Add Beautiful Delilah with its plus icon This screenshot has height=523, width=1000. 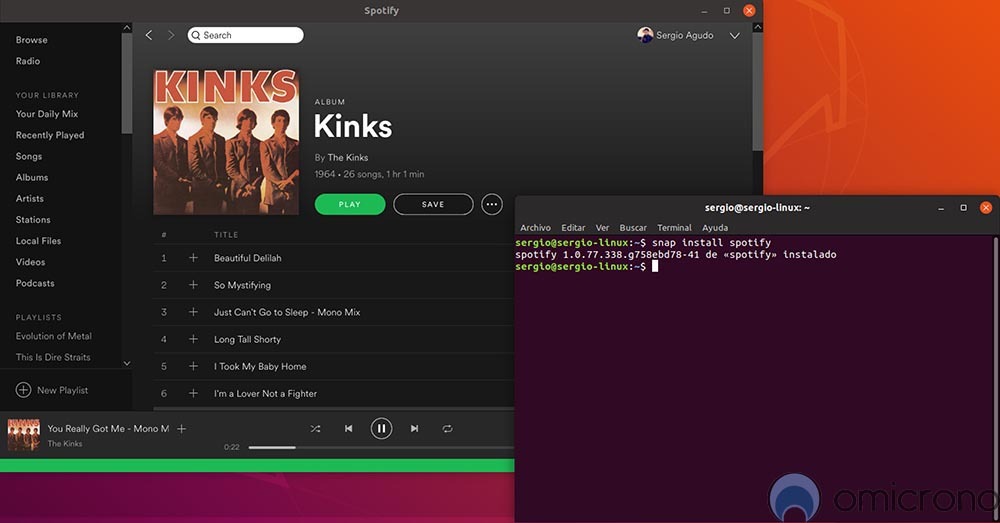coord(193,258)
